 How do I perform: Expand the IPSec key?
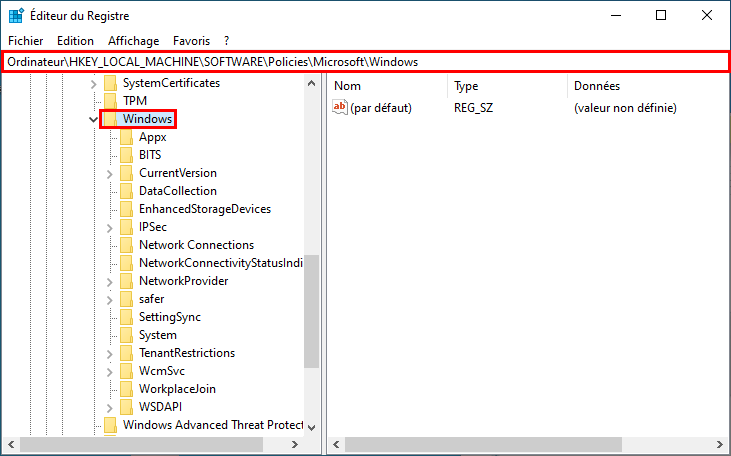110,228
